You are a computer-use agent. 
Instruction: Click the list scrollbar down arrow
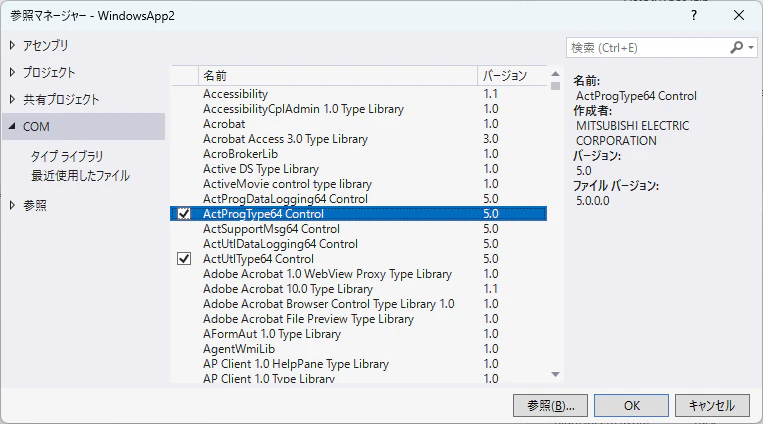555,374
